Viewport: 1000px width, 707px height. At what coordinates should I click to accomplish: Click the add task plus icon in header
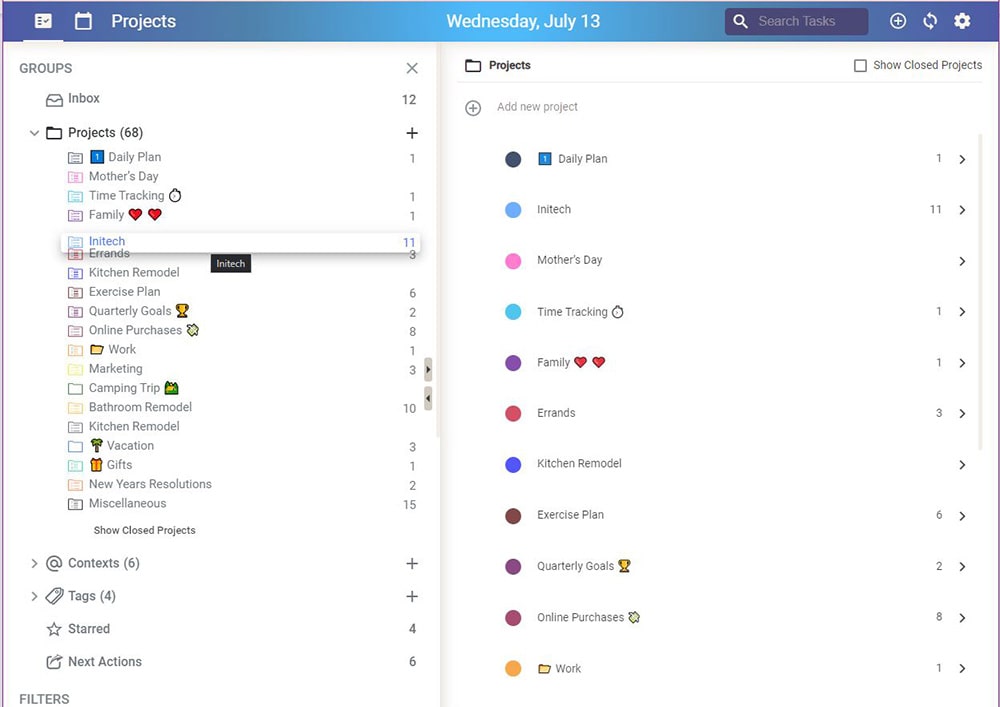[x=898, y=21]
